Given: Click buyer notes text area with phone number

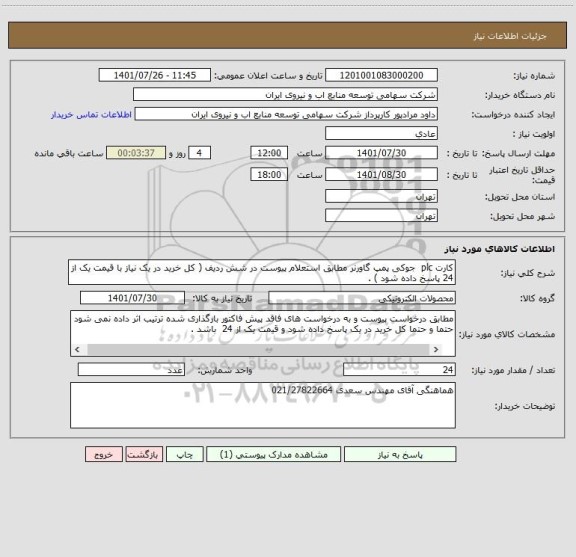Looking at the screenshot, I should (x=263, y=405).
